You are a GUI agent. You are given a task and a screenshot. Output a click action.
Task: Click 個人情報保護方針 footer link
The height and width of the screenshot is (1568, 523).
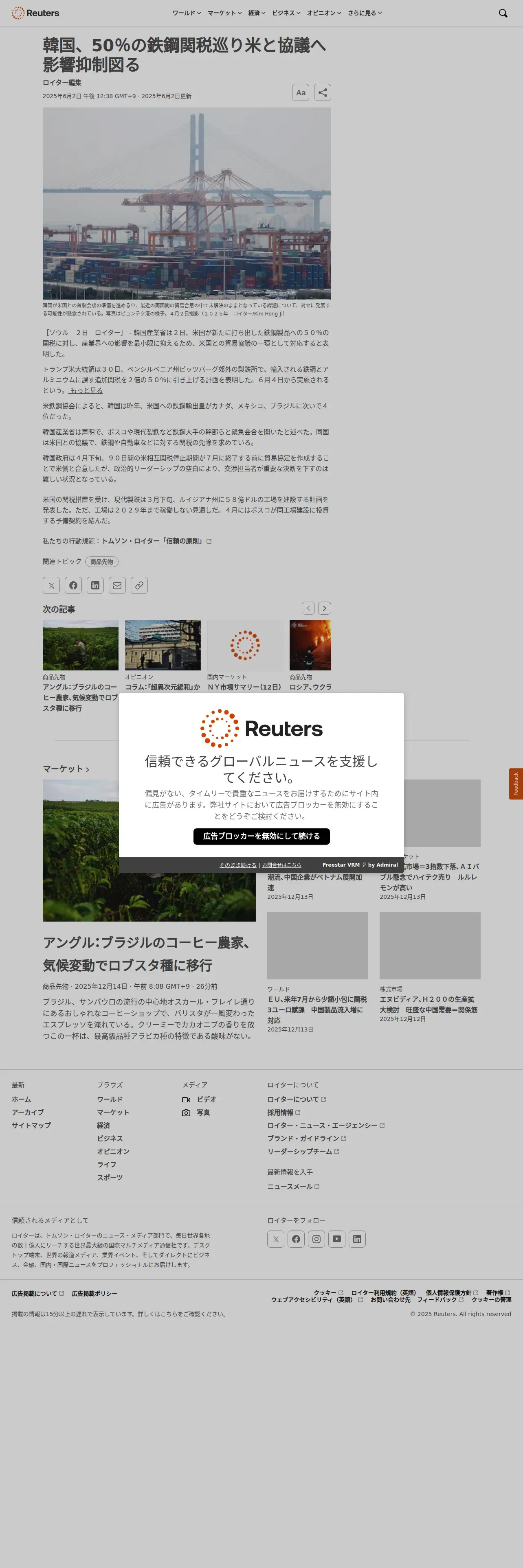click(x=452, y=1292)
